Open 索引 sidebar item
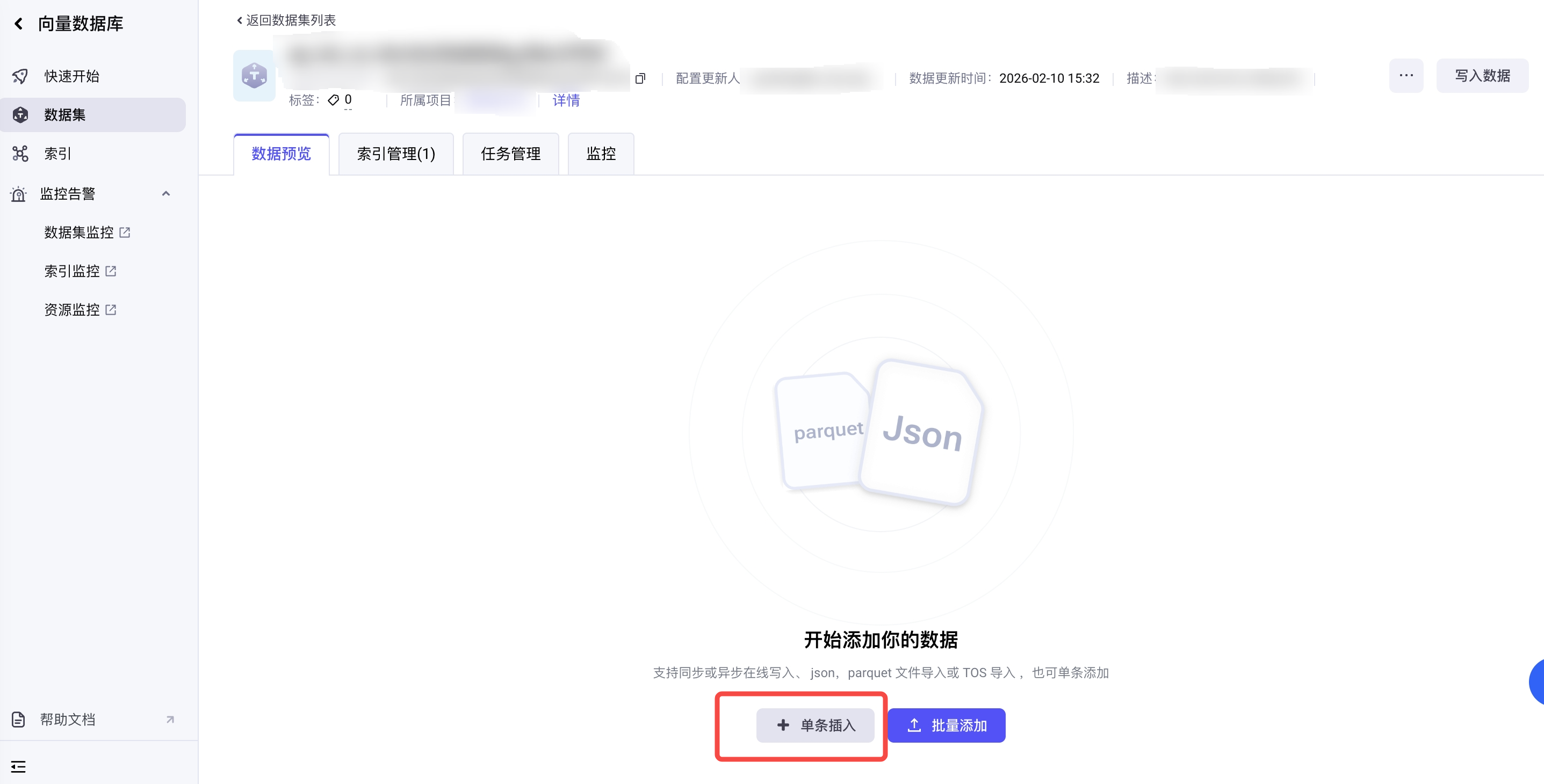Screen dimensions: 1544x784 pyautogui.click(x=57, y=154)
